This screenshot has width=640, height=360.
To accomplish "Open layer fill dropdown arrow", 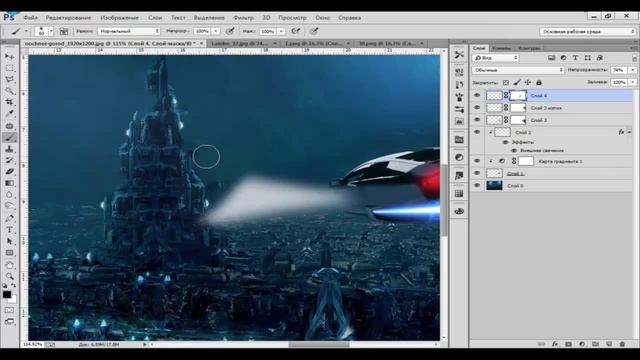I will pyautogui.click(x=632, y=82).
